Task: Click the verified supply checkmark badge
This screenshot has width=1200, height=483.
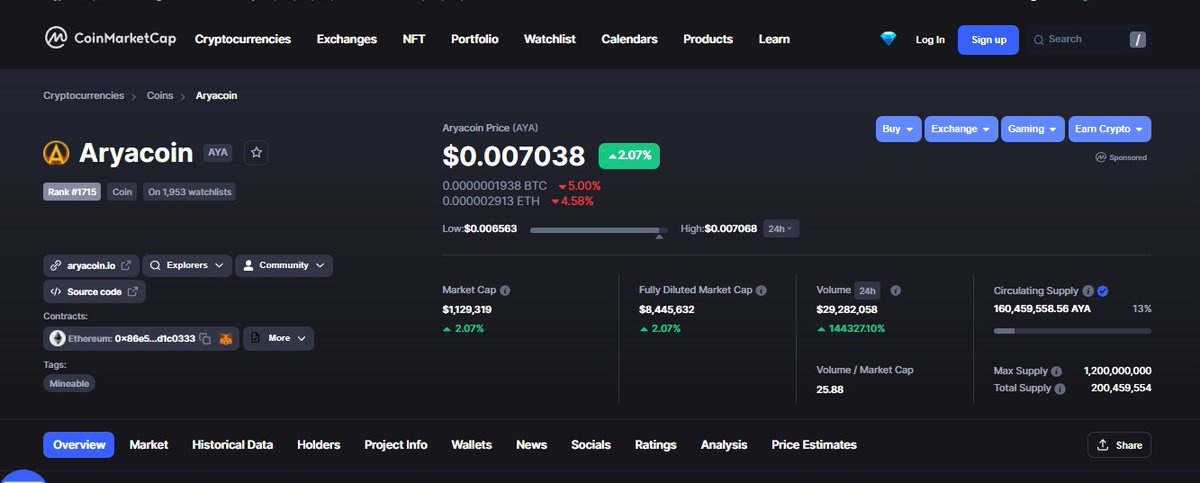Action: [x=1102, y=291]
